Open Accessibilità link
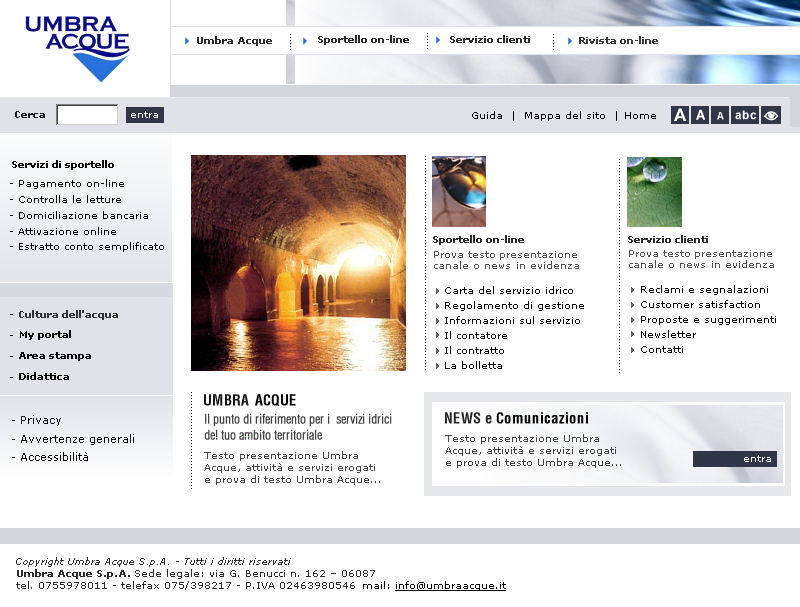Image resolution: width=800 pixels, height=607 pixels. (55, 457)
